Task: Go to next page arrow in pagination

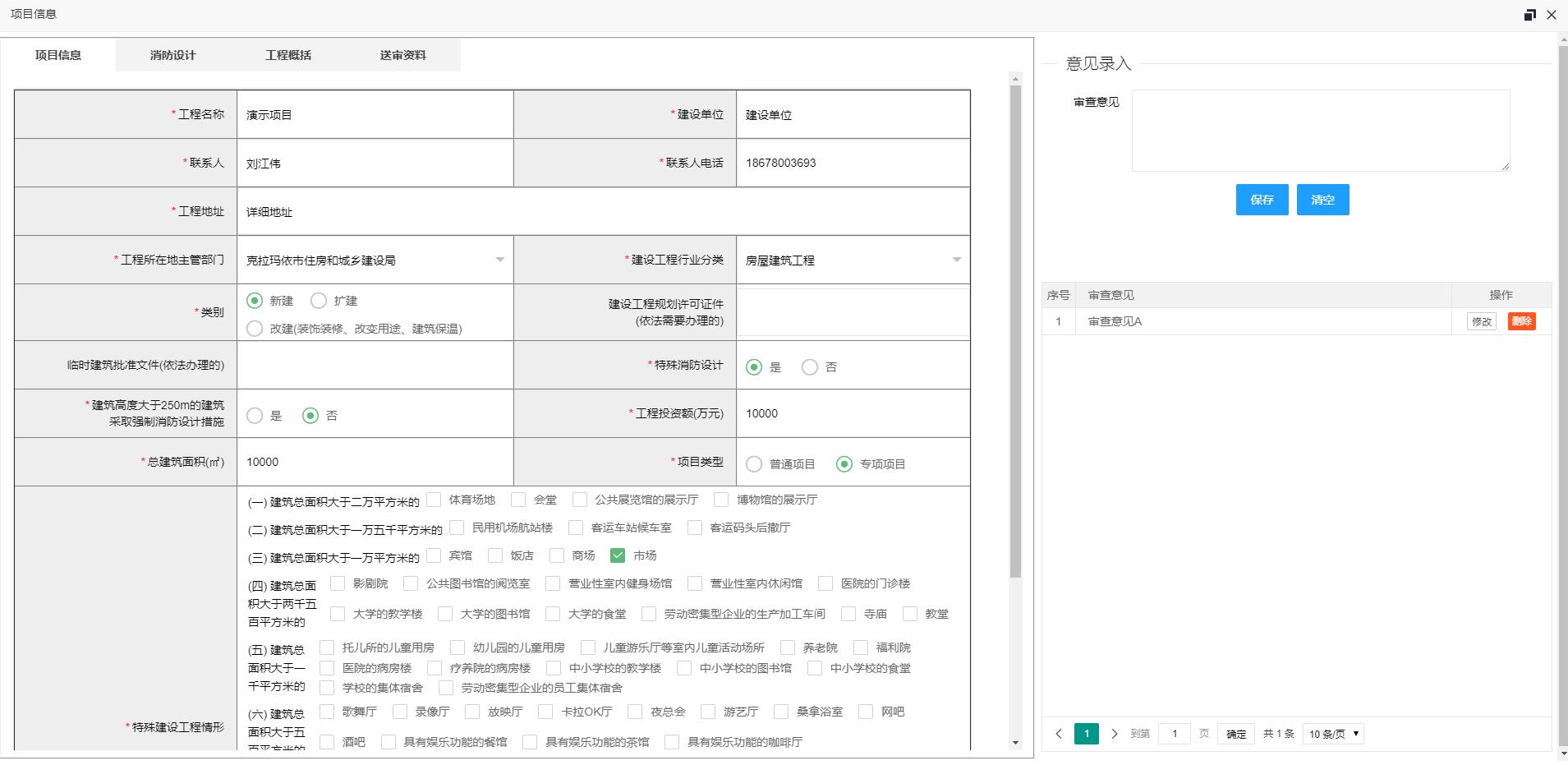Action: point(1115,734)
